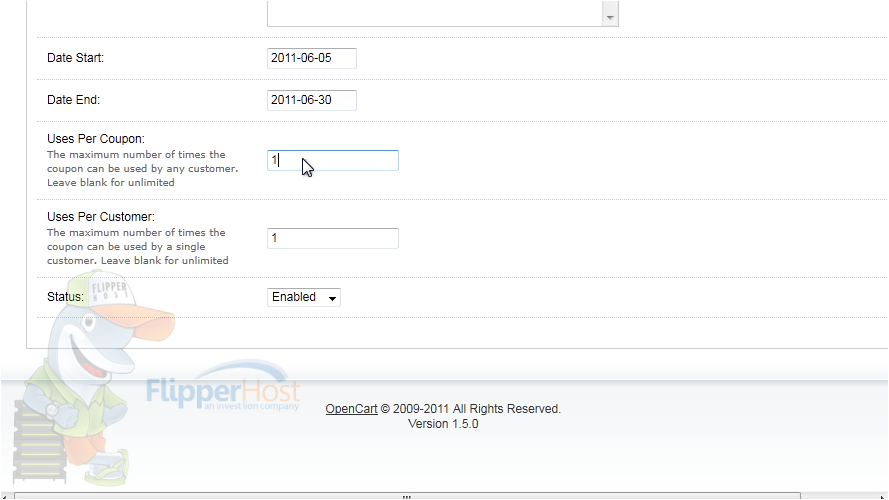
Task: Click the 'Status:' label
Action: (x=65, y=297)
